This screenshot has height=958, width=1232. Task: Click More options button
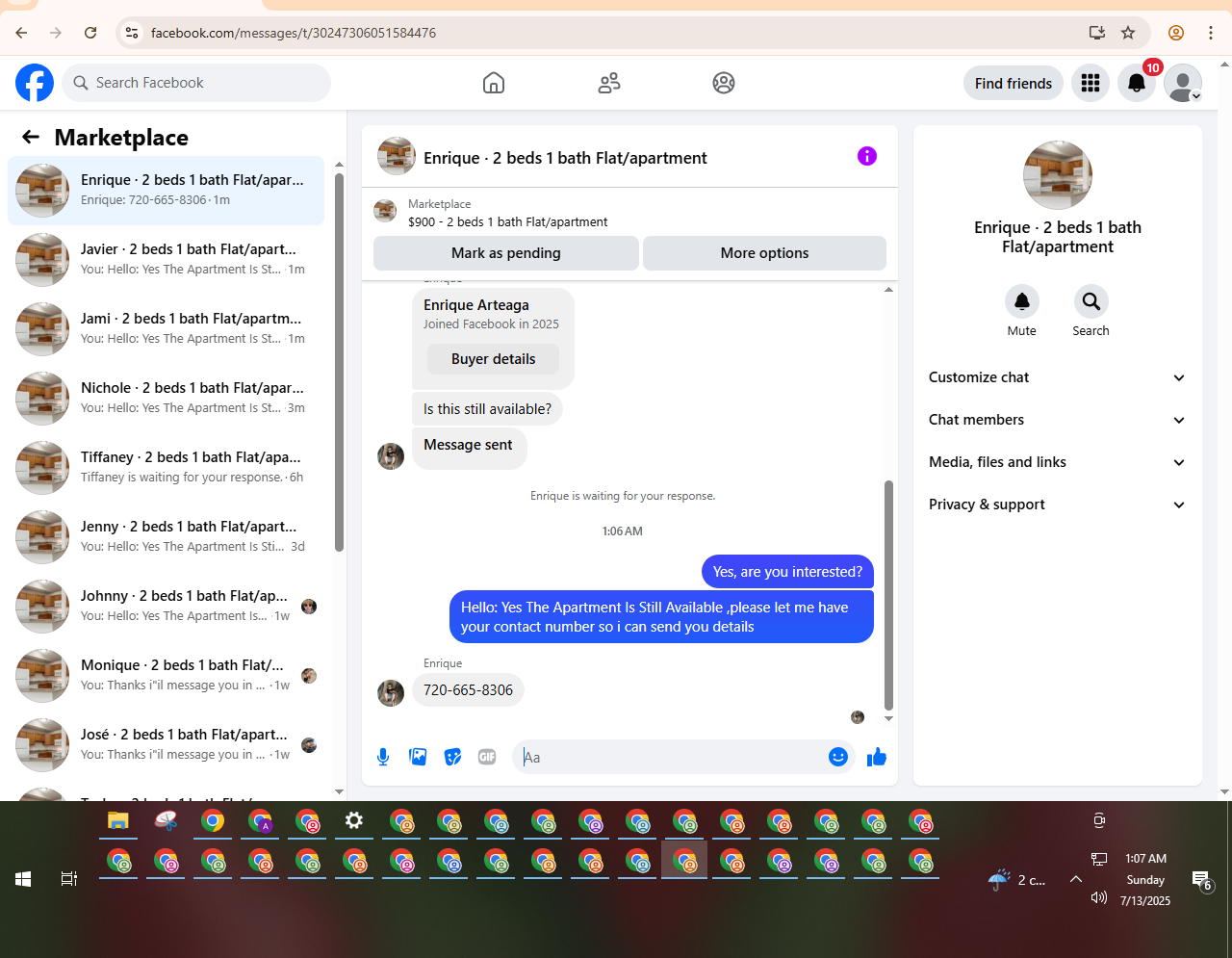tap(764, 253)
